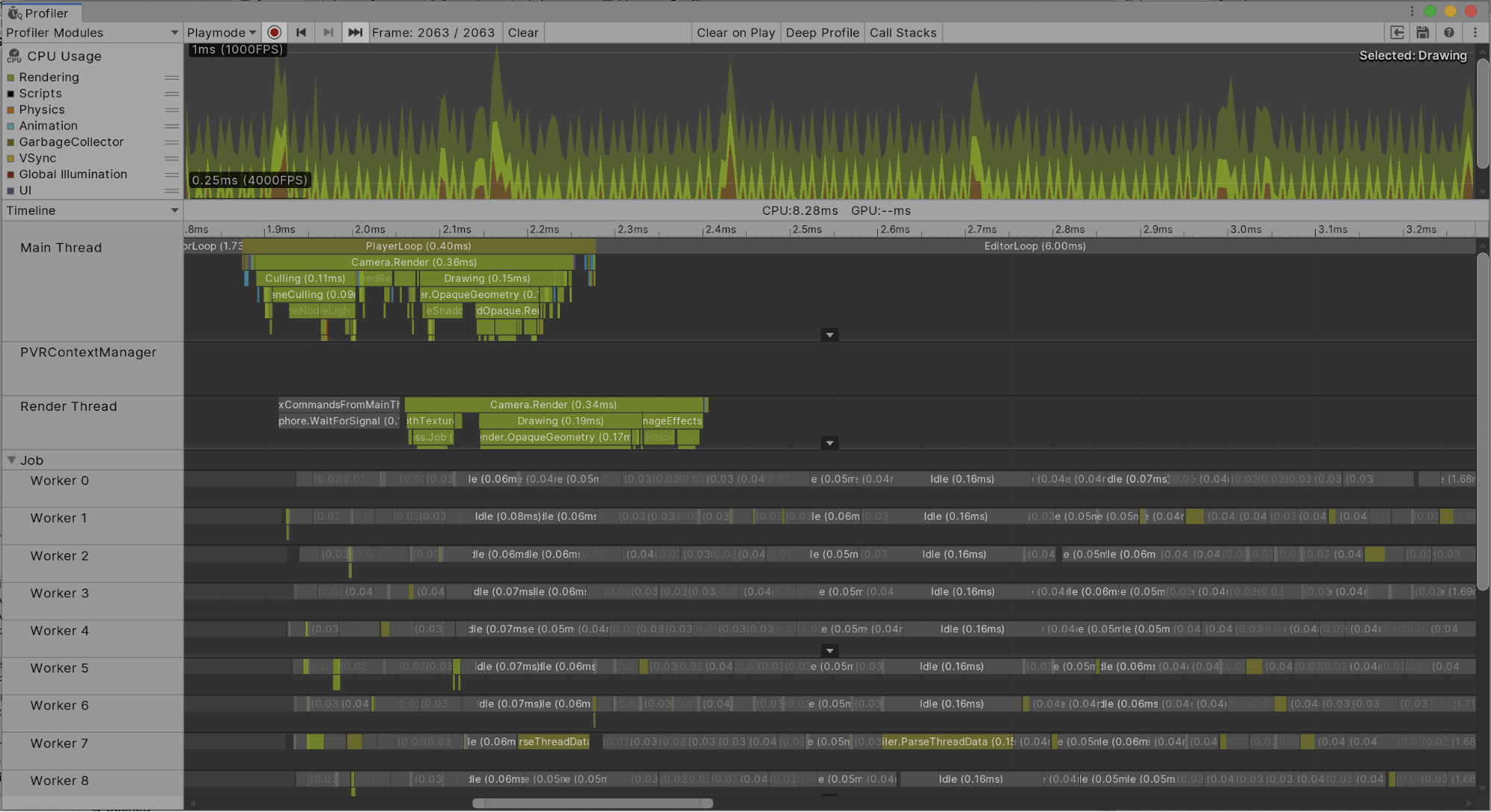The height and width of the screenshot is (812, 1491).
Task: Jump to previous frame
Action: click(x=301, y=32)
